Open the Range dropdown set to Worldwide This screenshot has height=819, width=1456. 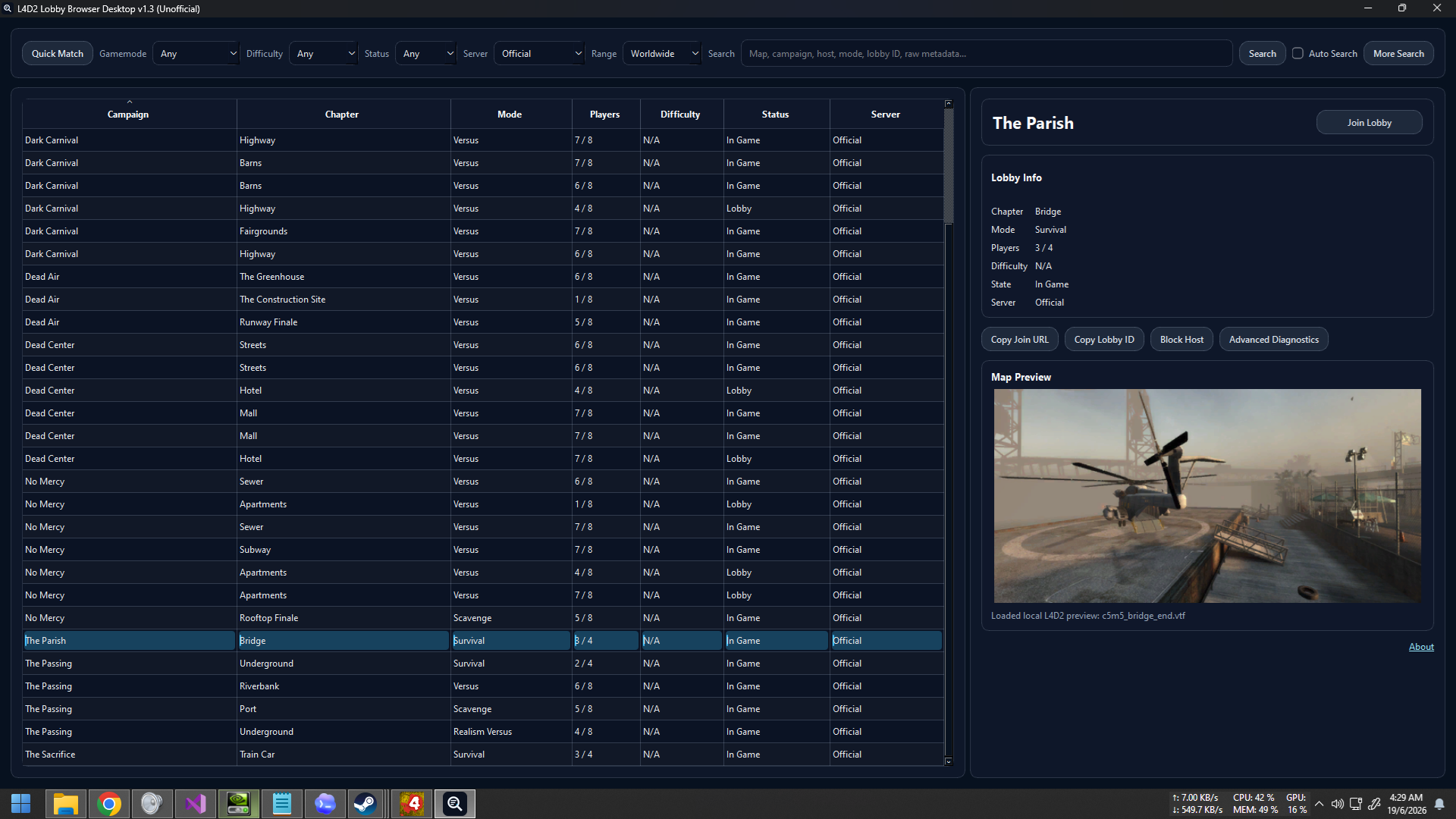(x=663, y=54)
